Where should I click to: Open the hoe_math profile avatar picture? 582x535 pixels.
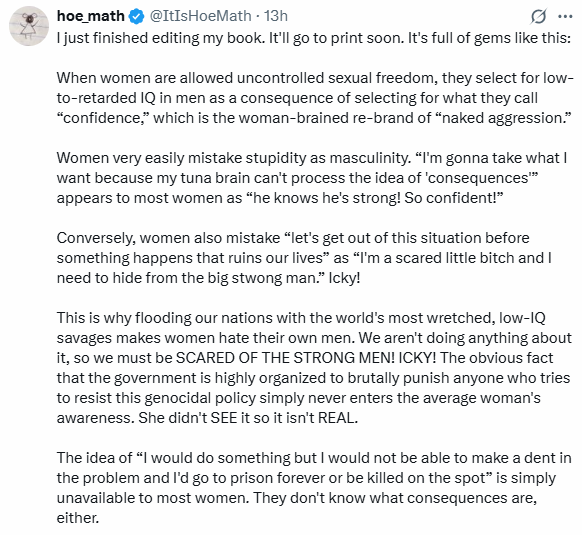pos(29,26)
